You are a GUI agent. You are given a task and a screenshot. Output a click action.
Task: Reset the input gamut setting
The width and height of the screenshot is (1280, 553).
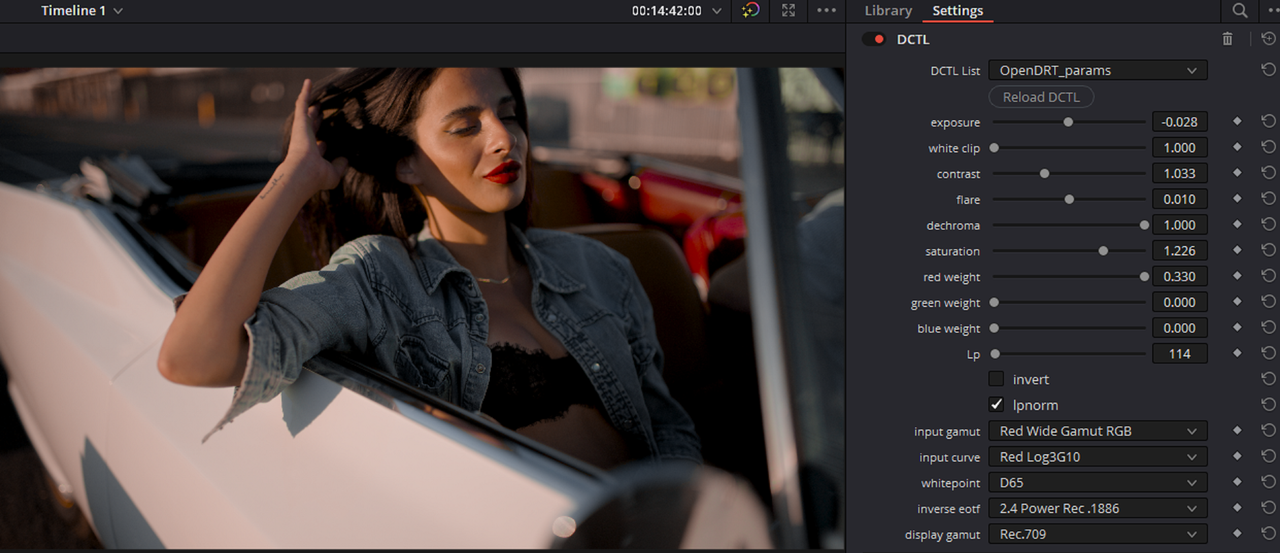coord(1268,431)
